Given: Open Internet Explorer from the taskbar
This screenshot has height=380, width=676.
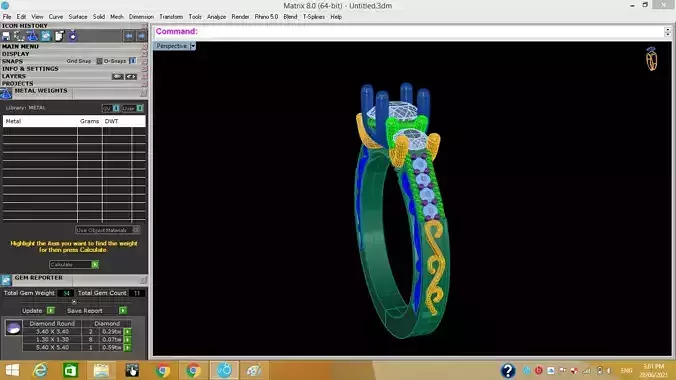Looking at the screenshot, I should pyautogui.click(x=41, y=371).
